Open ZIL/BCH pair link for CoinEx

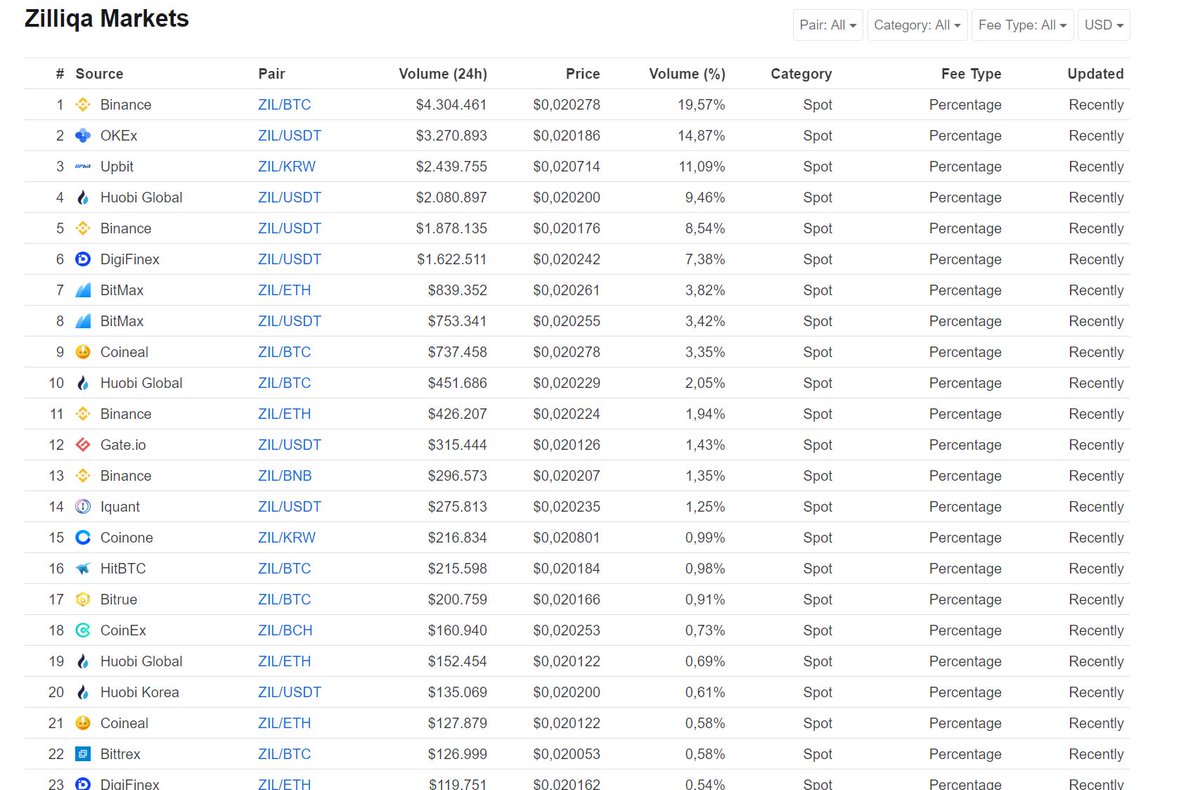pyautogui.click(x=285, y=632)
